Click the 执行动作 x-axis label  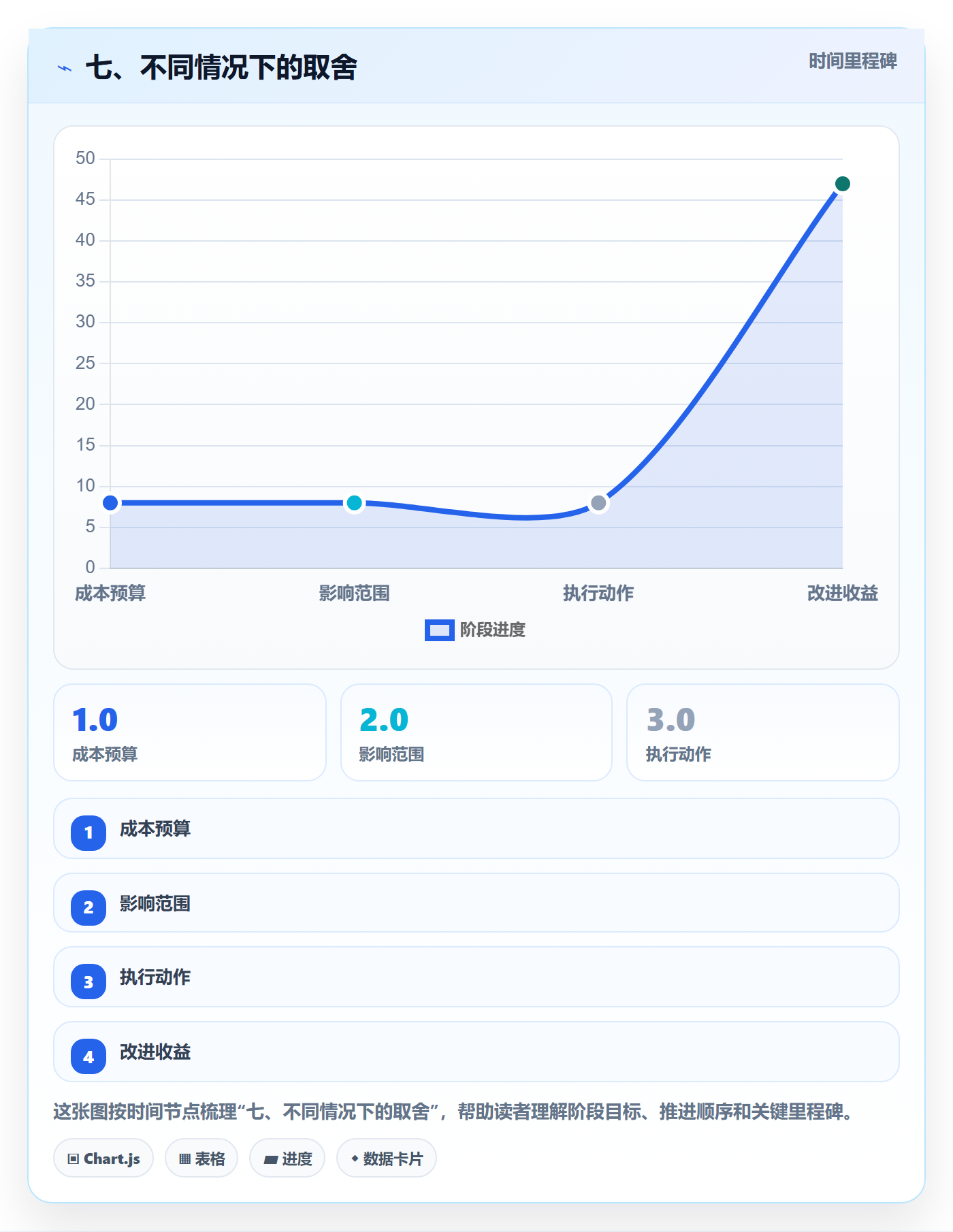pyautogui.click(x=598, y=594)
